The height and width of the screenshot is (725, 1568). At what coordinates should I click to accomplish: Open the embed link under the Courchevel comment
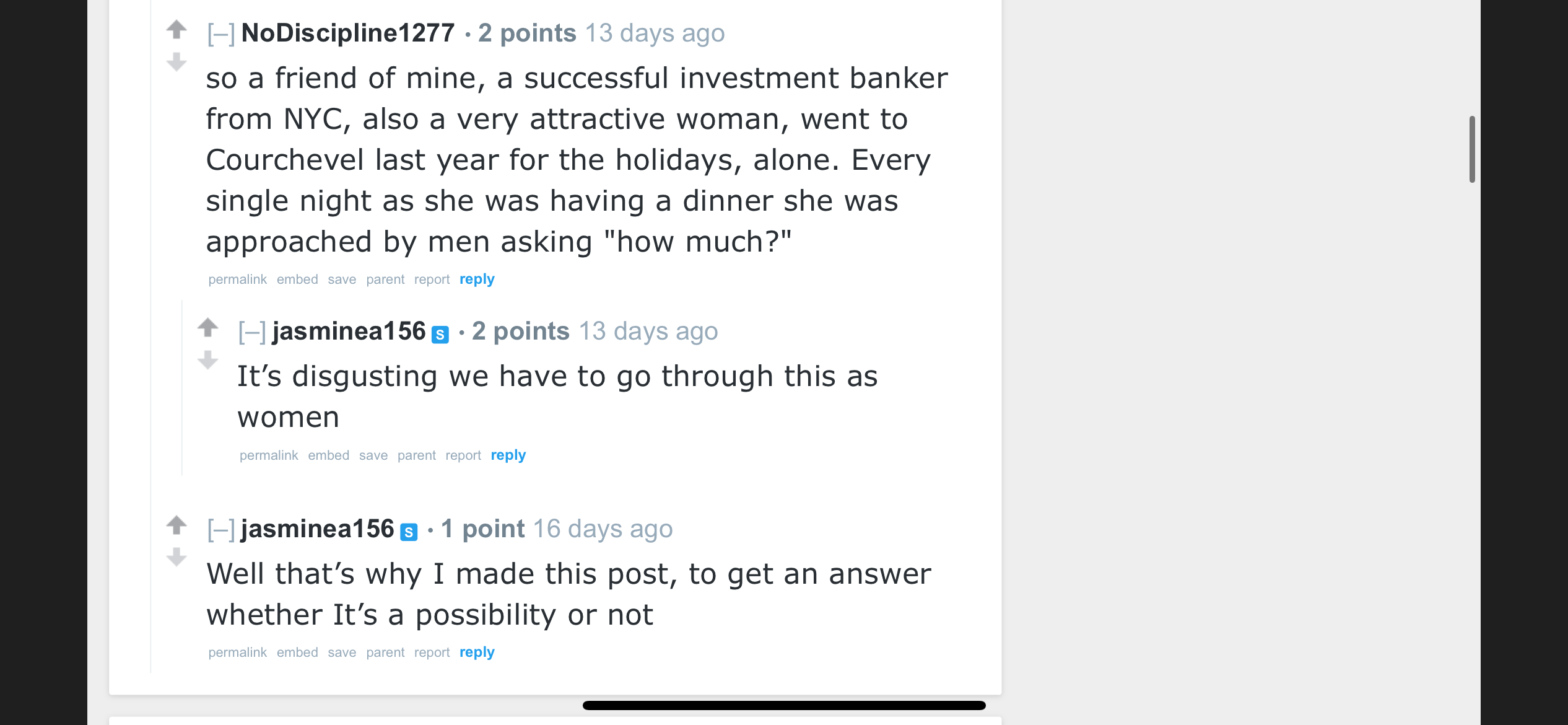[297, 279]
